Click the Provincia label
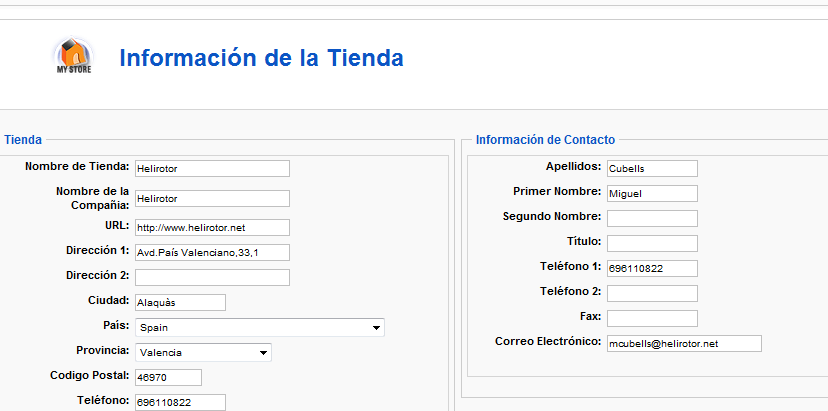 click(103, 350)
